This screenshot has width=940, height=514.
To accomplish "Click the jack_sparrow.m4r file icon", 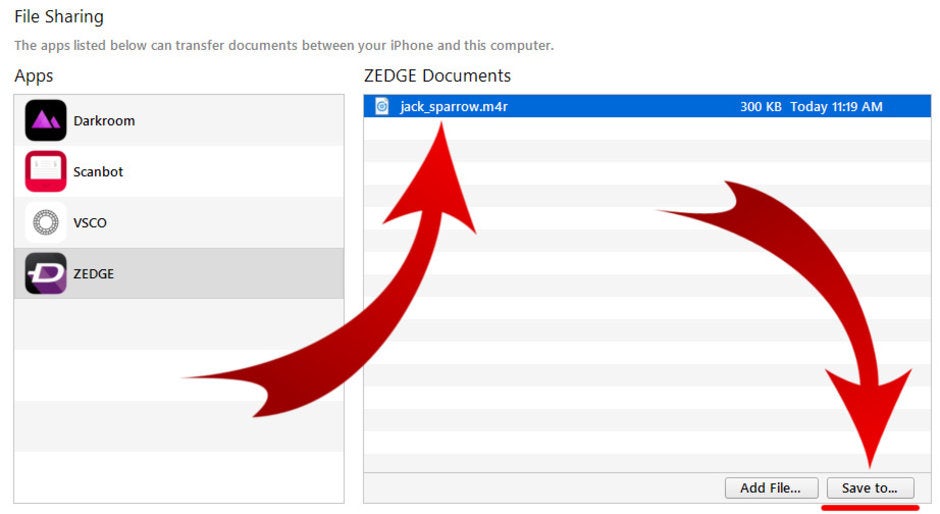I will tap(382, 106).
